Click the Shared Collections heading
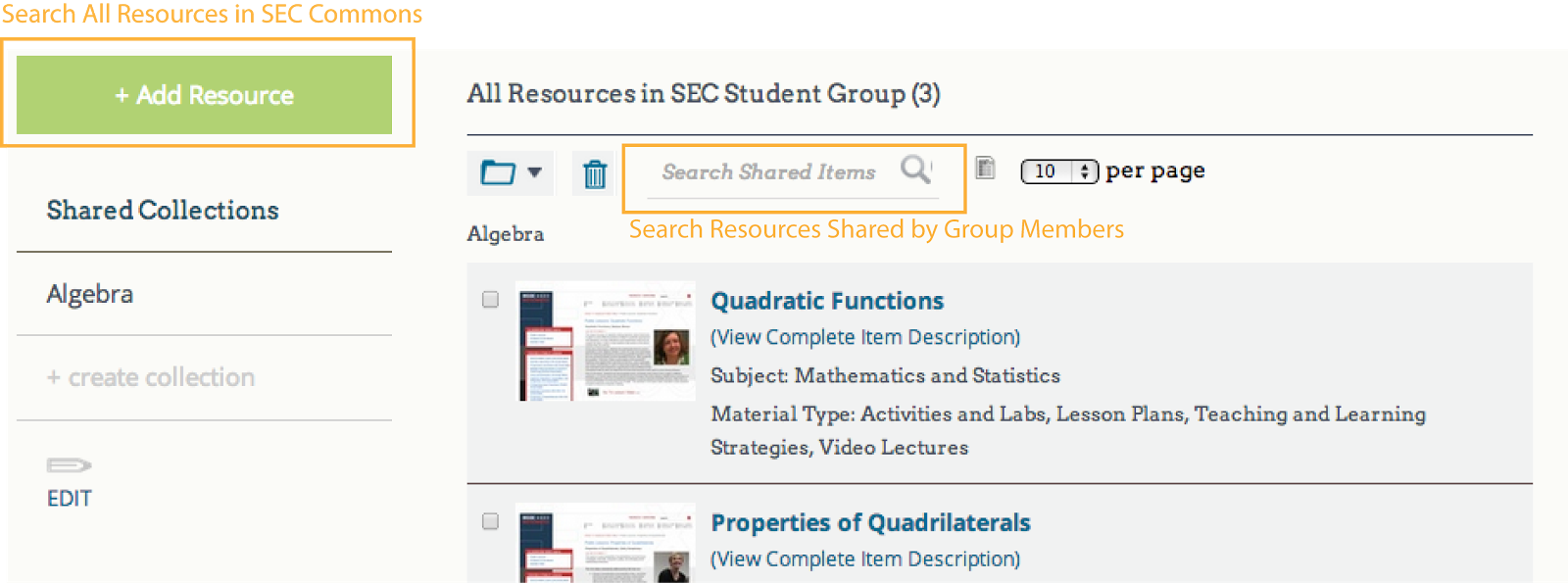Screen dimensions: 1568x583 tap(163, 210)
